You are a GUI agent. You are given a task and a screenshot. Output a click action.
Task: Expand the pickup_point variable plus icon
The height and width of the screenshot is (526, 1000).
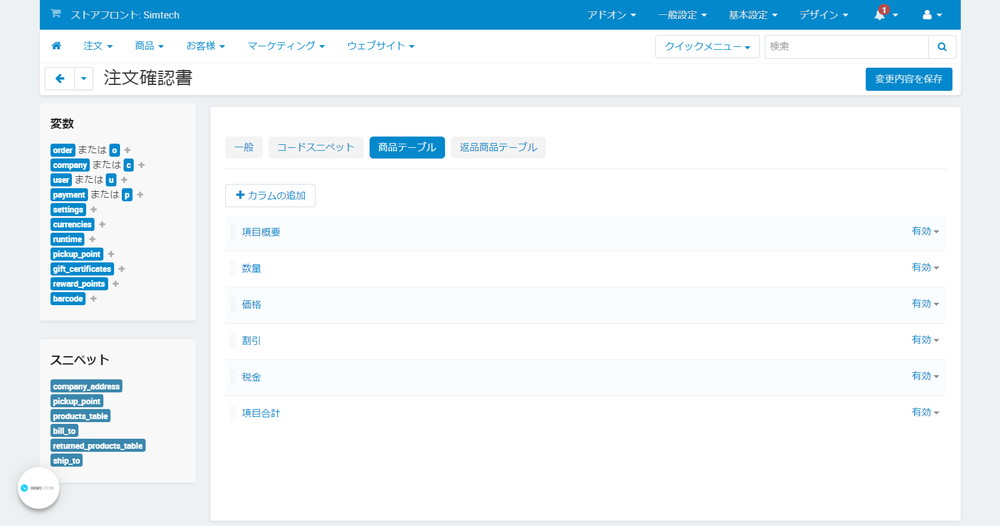point(111,254)
